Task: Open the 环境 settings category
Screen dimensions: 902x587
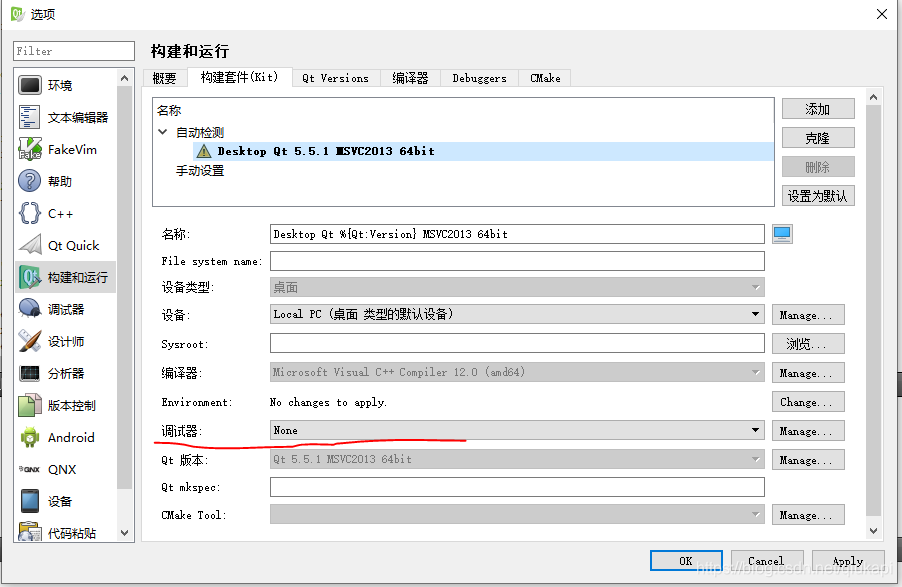Action: (66, 85)
